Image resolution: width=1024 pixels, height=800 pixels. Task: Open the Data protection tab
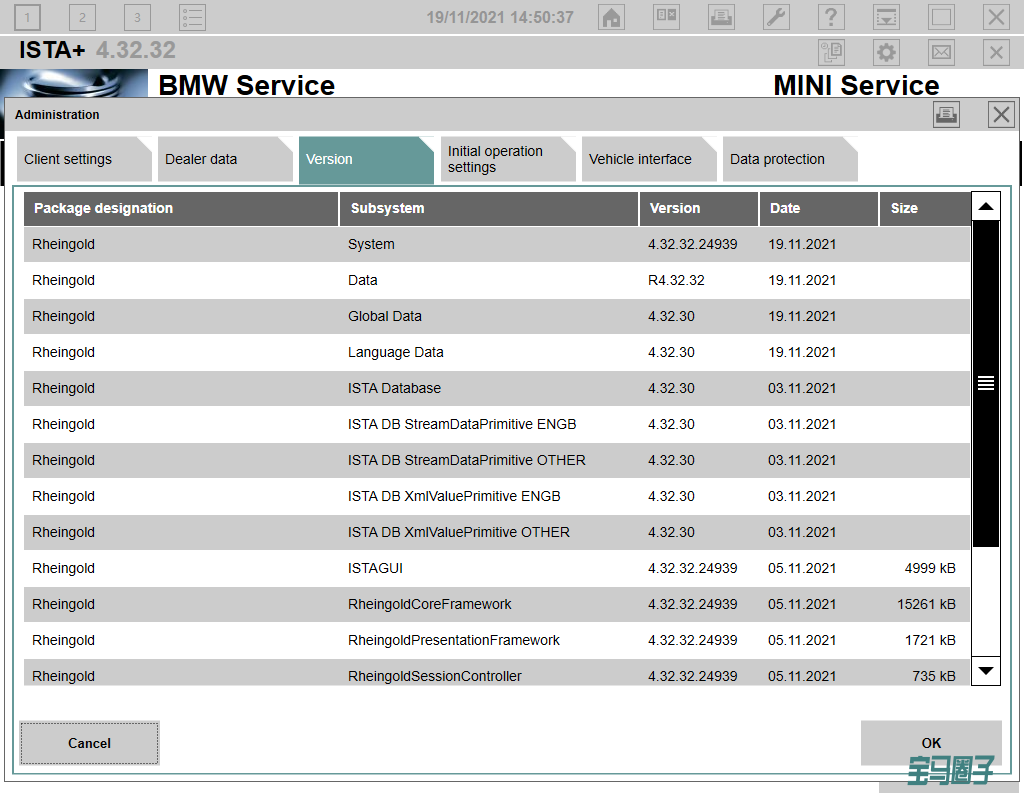[x=790, y=159]
